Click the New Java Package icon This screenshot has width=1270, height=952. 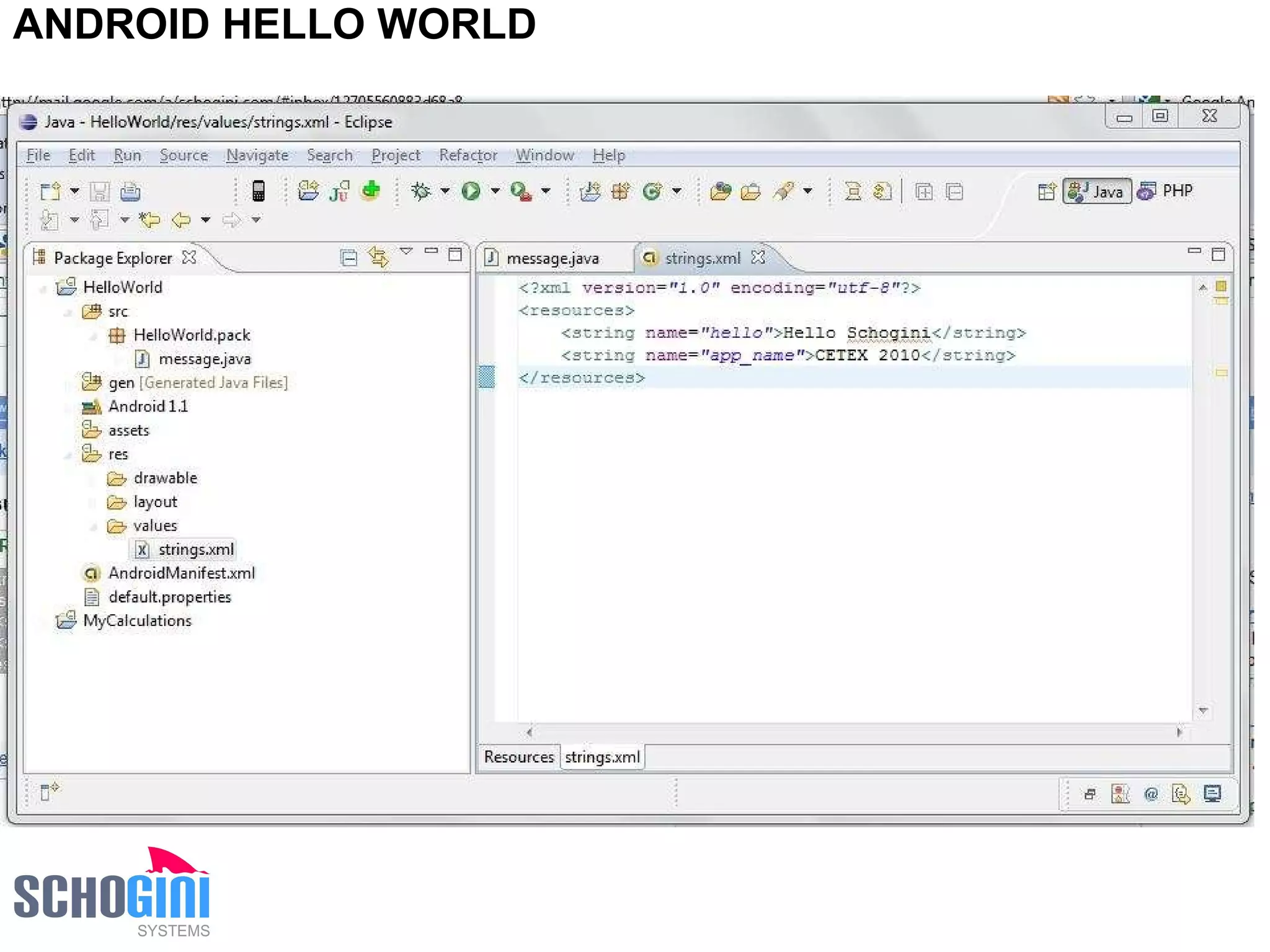coord(621,191)
